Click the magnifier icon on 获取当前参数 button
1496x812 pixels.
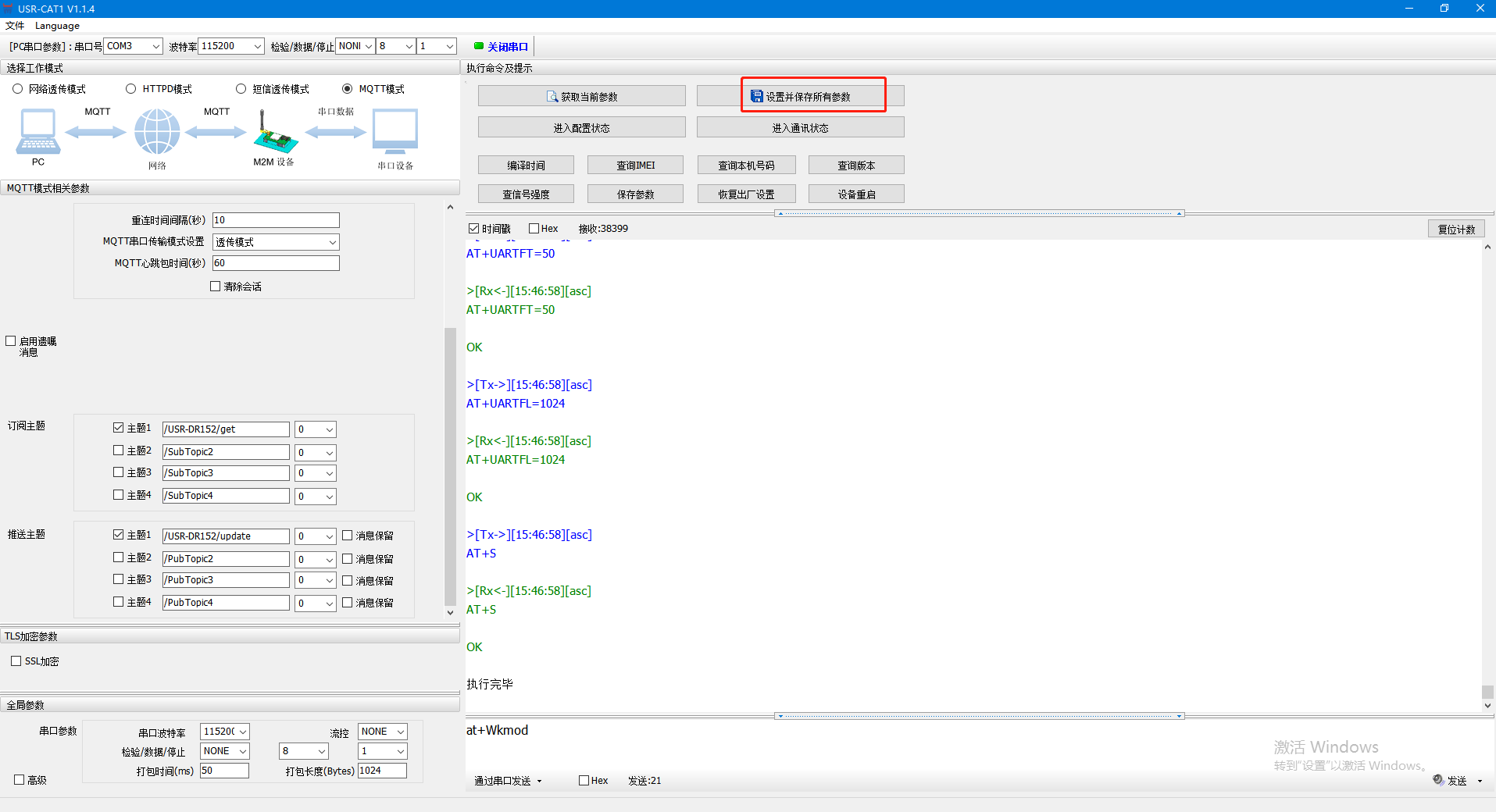coord(552,97)
